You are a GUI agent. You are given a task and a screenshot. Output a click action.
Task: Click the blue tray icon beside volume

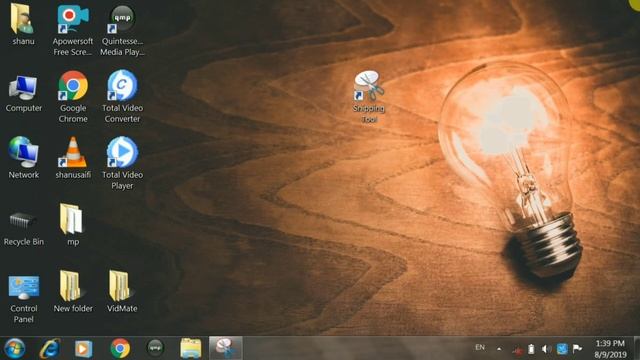(562, 349)
